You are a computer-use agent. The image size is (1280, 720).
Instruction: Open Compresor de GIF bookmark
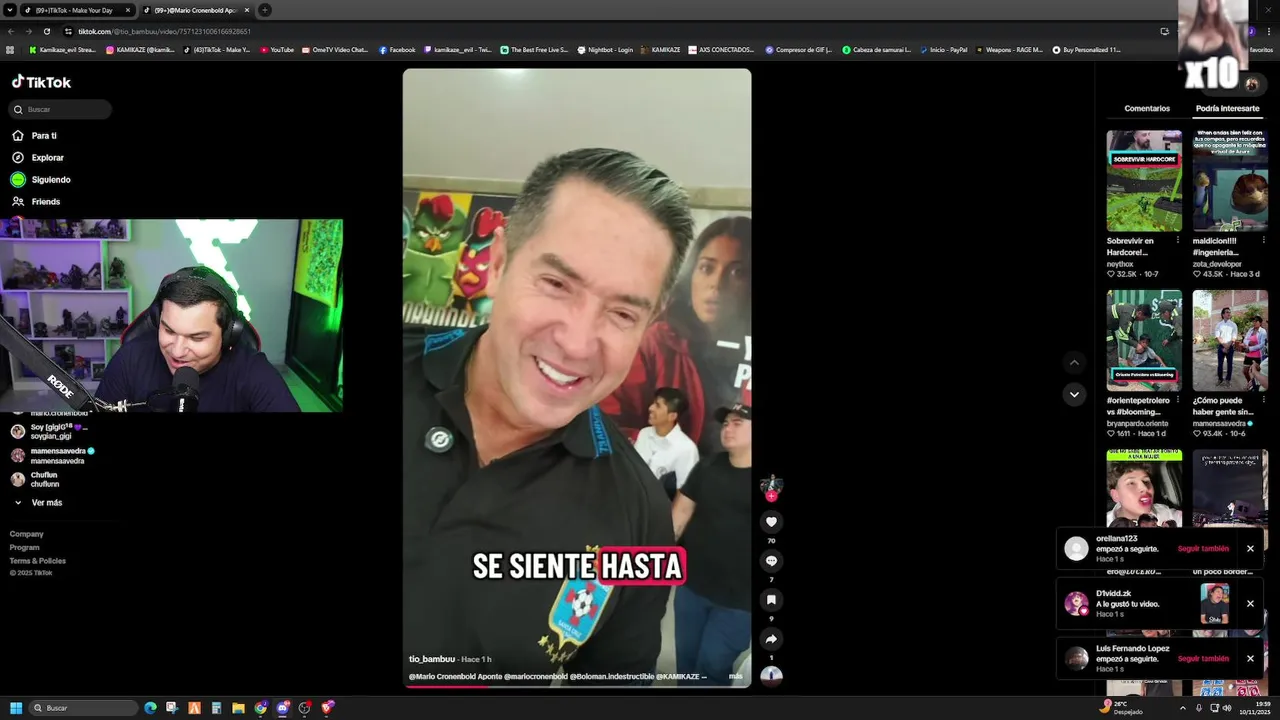(x=798, y=49)
